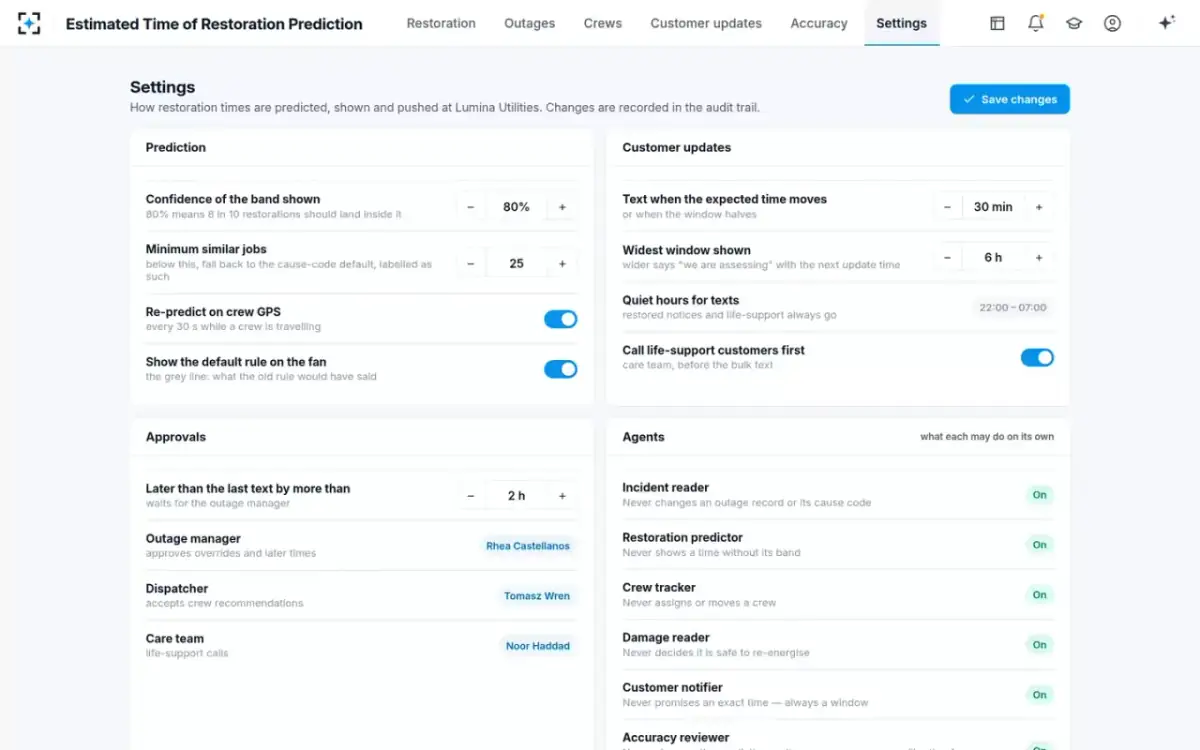1200x750 pixels.
Task: Toggle Re-predict on crew GPS
Action: (x=561, y=319)
